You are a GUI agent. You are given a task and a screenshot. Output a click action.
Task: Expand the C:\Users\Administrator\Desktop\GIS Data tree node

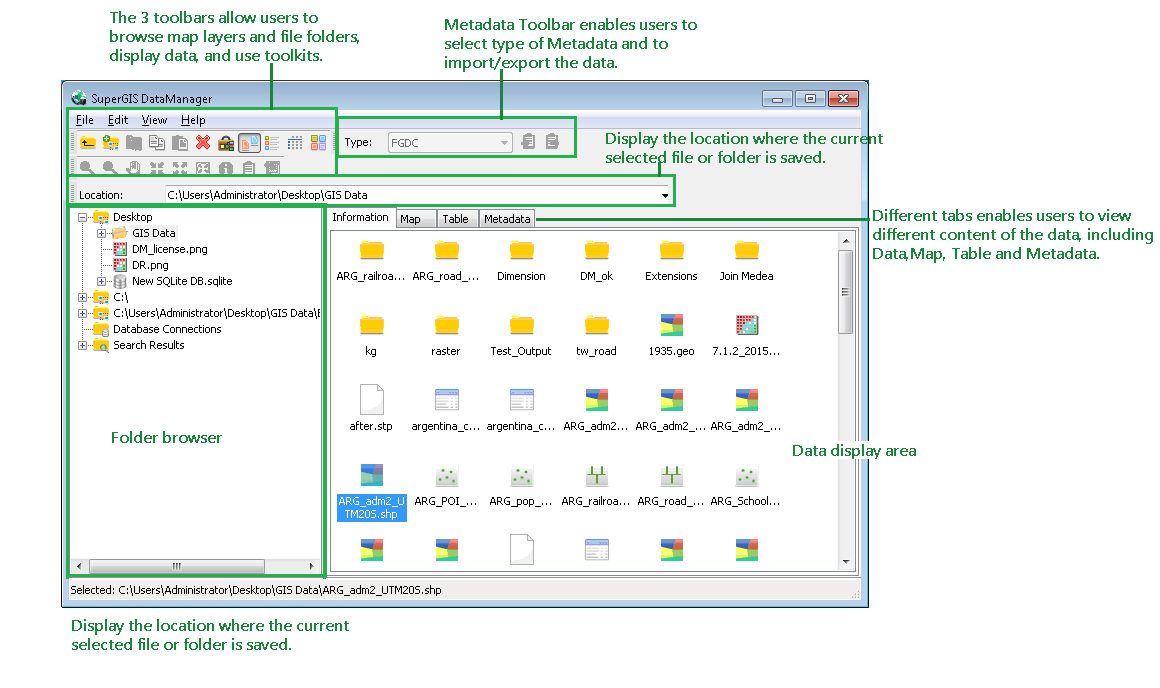click(83, 314)
